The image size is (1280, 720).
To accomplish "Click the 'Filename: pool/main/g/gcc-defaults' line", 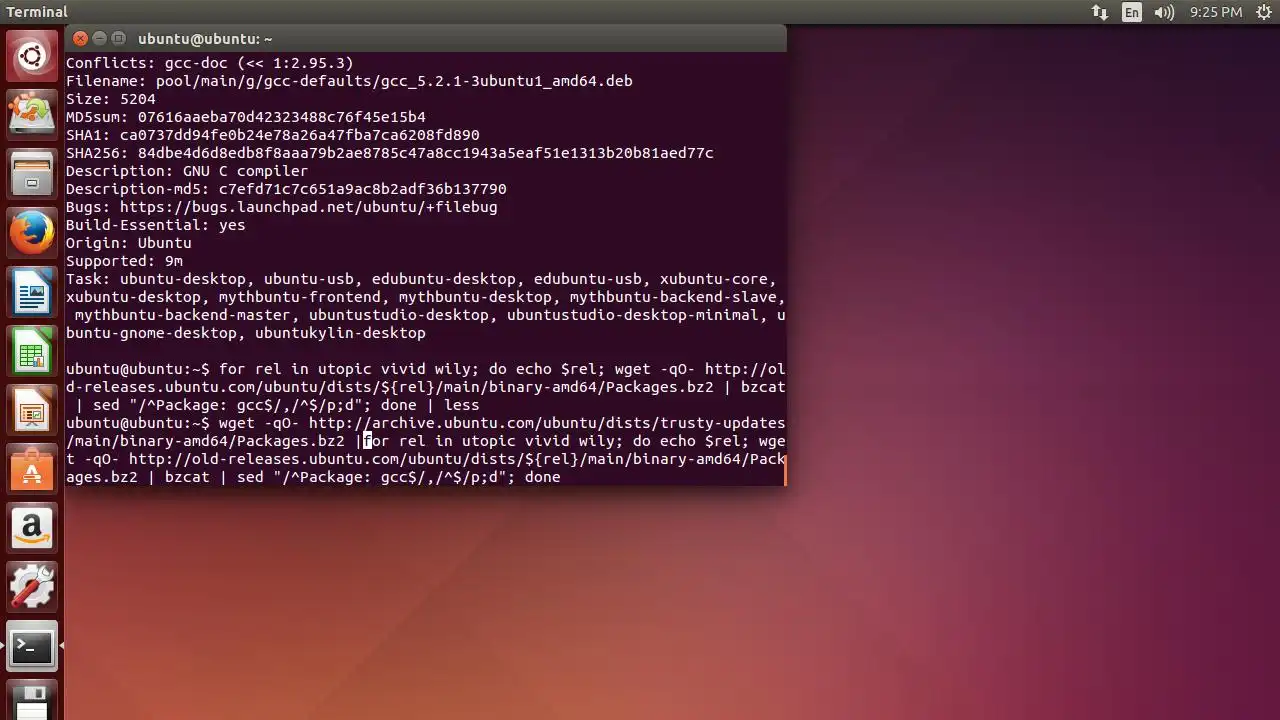I will [349, 81].
